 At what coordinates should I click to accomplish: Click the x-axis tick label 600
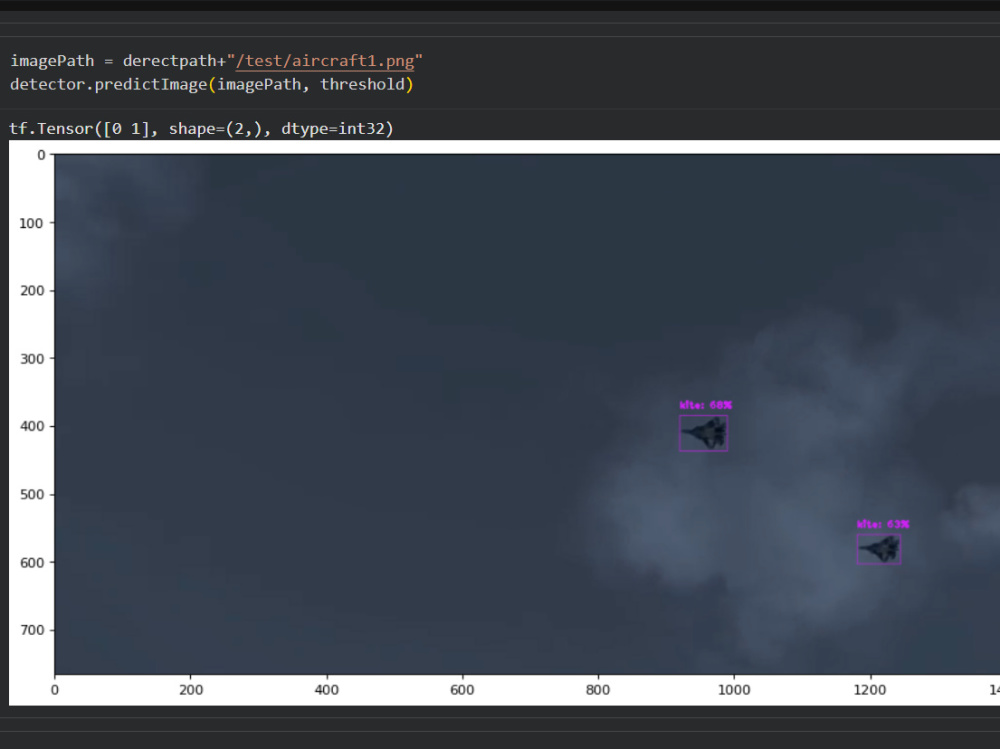[462, 690]
